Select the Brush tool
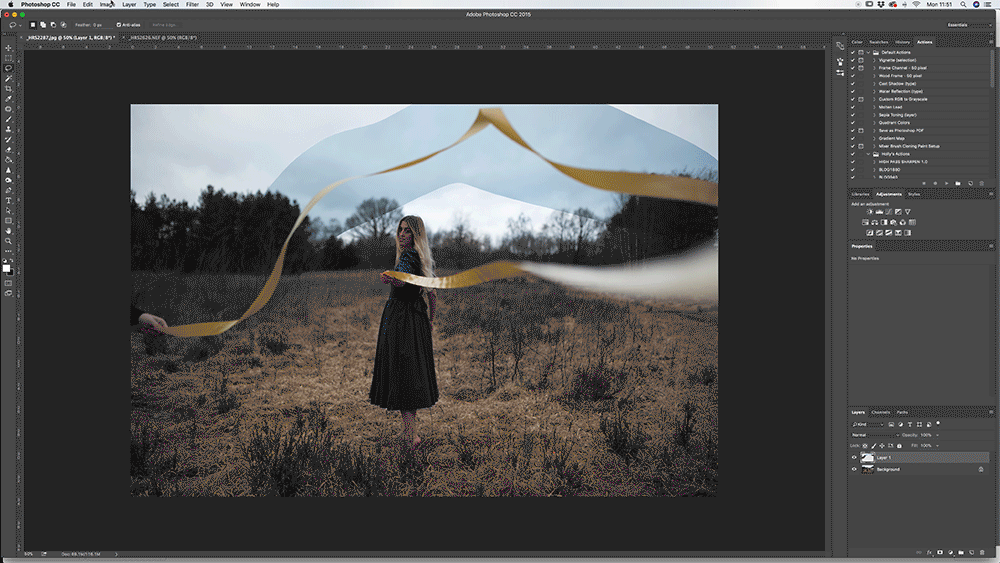The image size is (1000, 563). (x=8, y=119)
